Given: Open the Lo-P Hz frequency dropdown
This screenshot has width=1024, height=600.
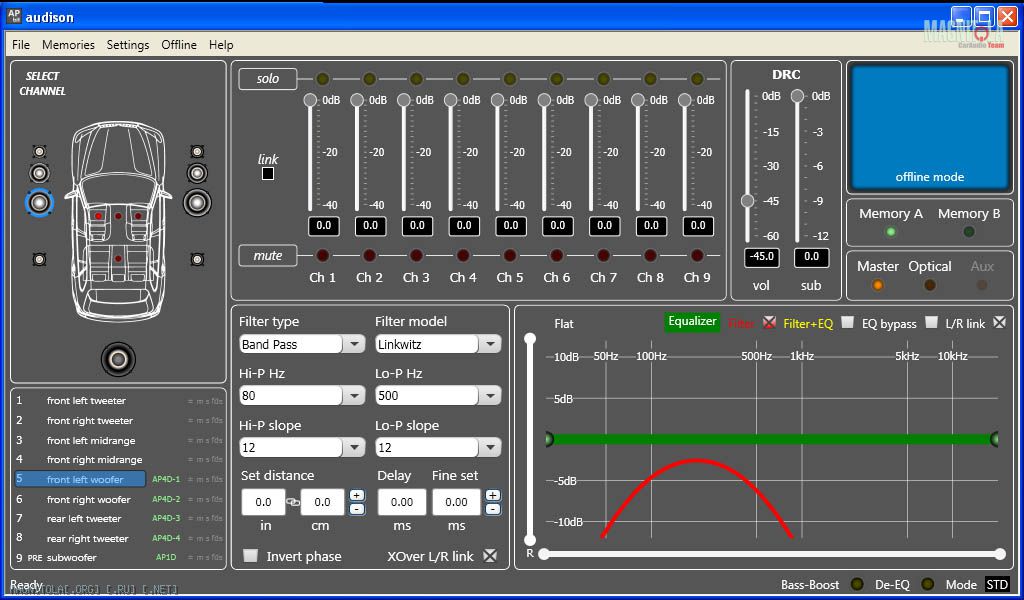Looking at the screenshot, I should 490,395.
